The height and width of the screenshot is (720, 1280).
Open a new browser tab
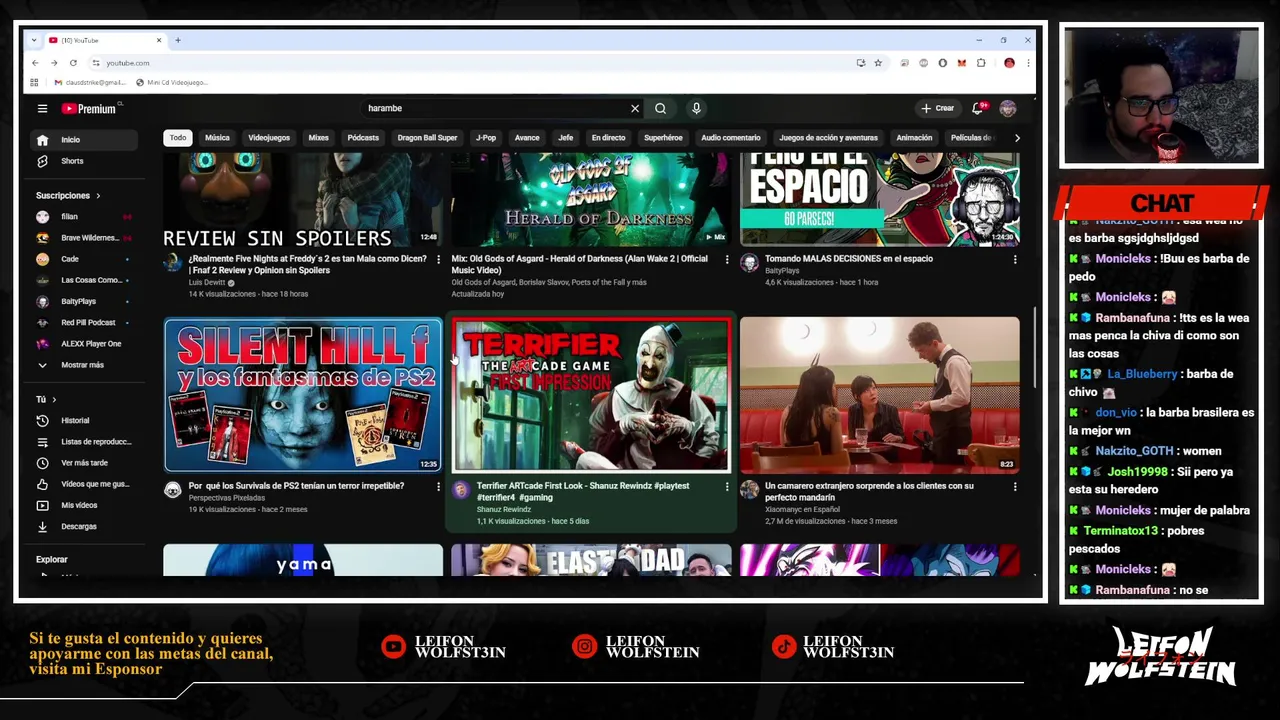[177, 40]
